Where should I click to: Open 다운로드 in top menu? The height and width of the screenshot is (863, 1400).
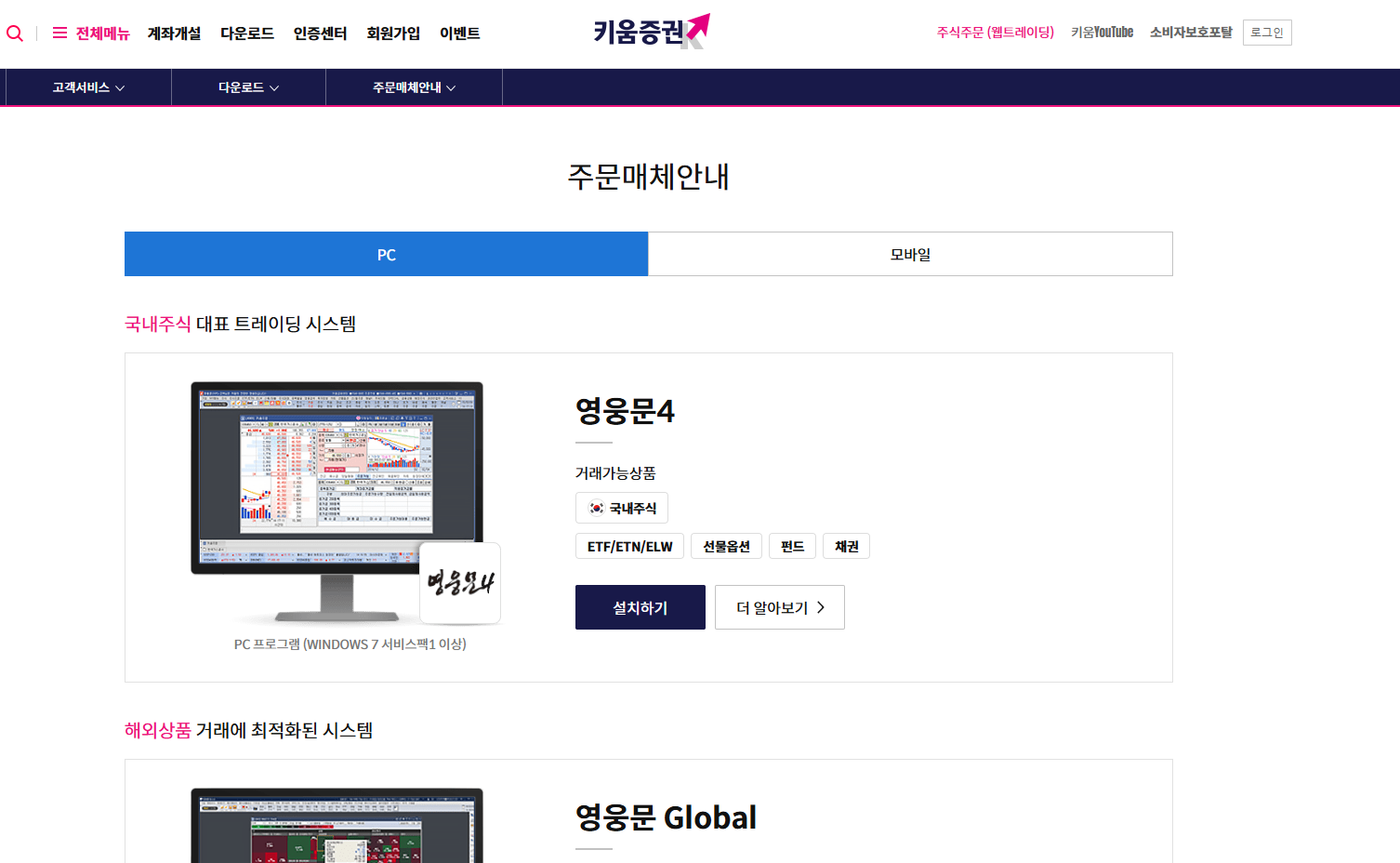247,33
